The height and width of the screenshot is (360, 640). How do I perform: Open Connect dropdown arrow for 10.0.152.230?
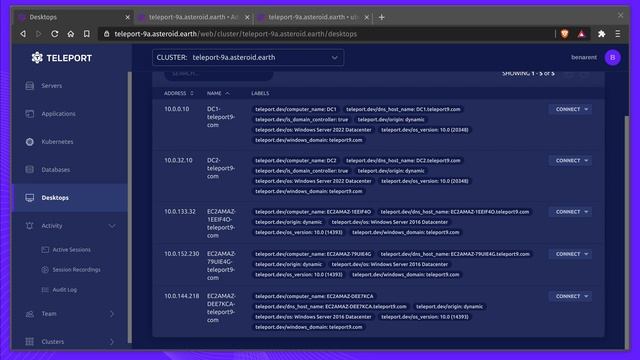pos(587,254)
